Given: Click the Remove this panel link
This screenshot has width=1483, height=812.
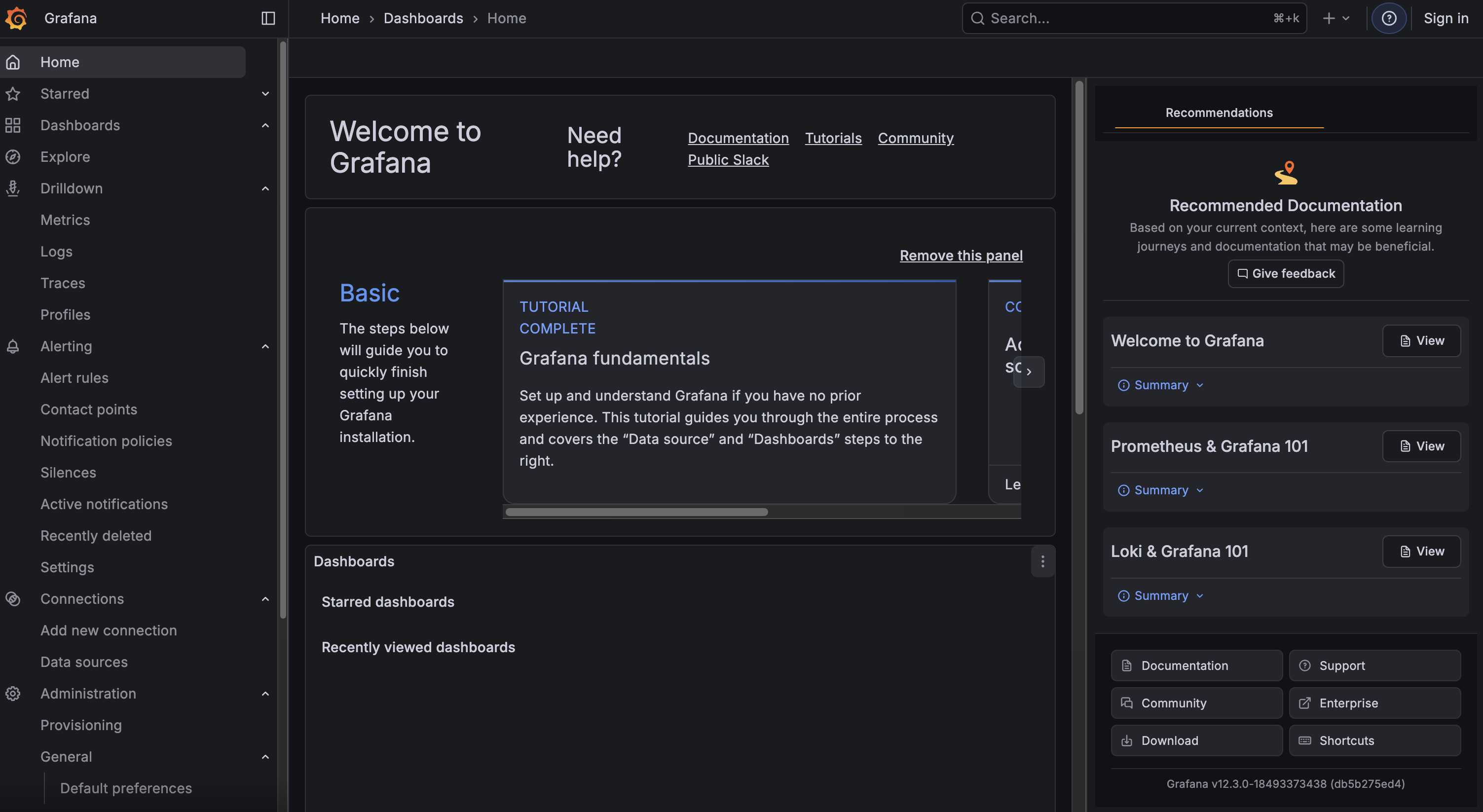Looking at the screenshot, I should click(960, 255).
